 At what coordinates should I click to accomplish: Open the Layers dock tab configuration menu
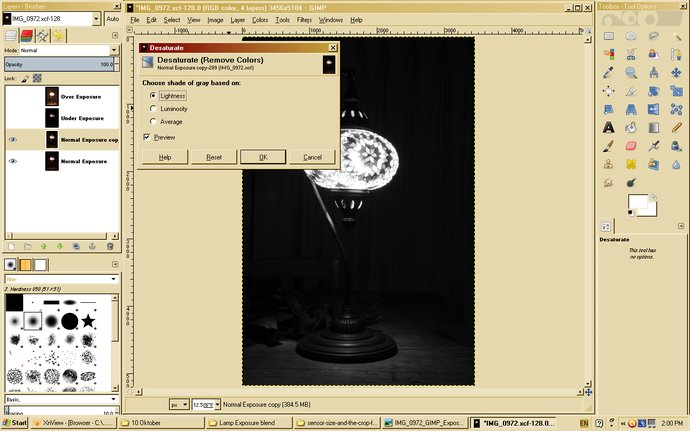[115, 35]
